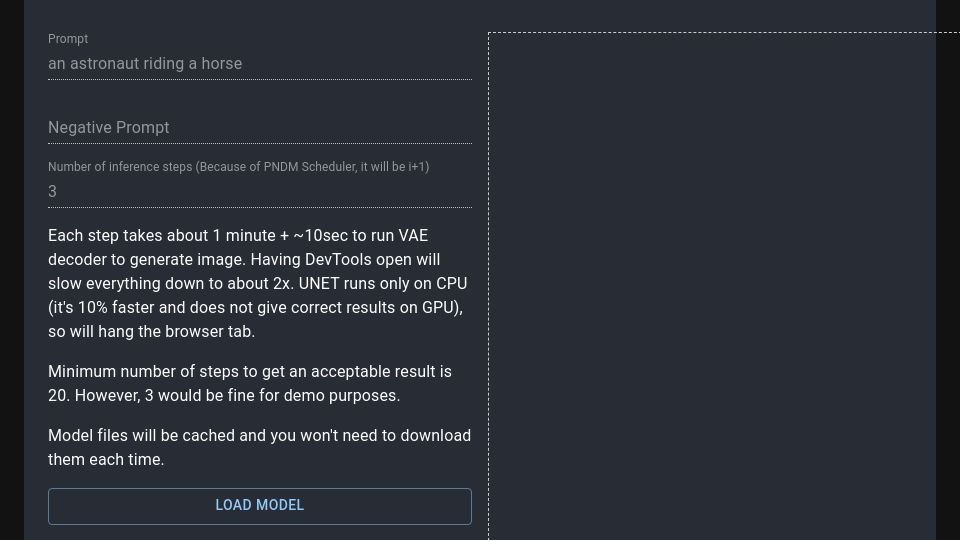This screenshot has width=960, height=540.
Task: Select the inference steps number field
Action: (x=260, y=192)
